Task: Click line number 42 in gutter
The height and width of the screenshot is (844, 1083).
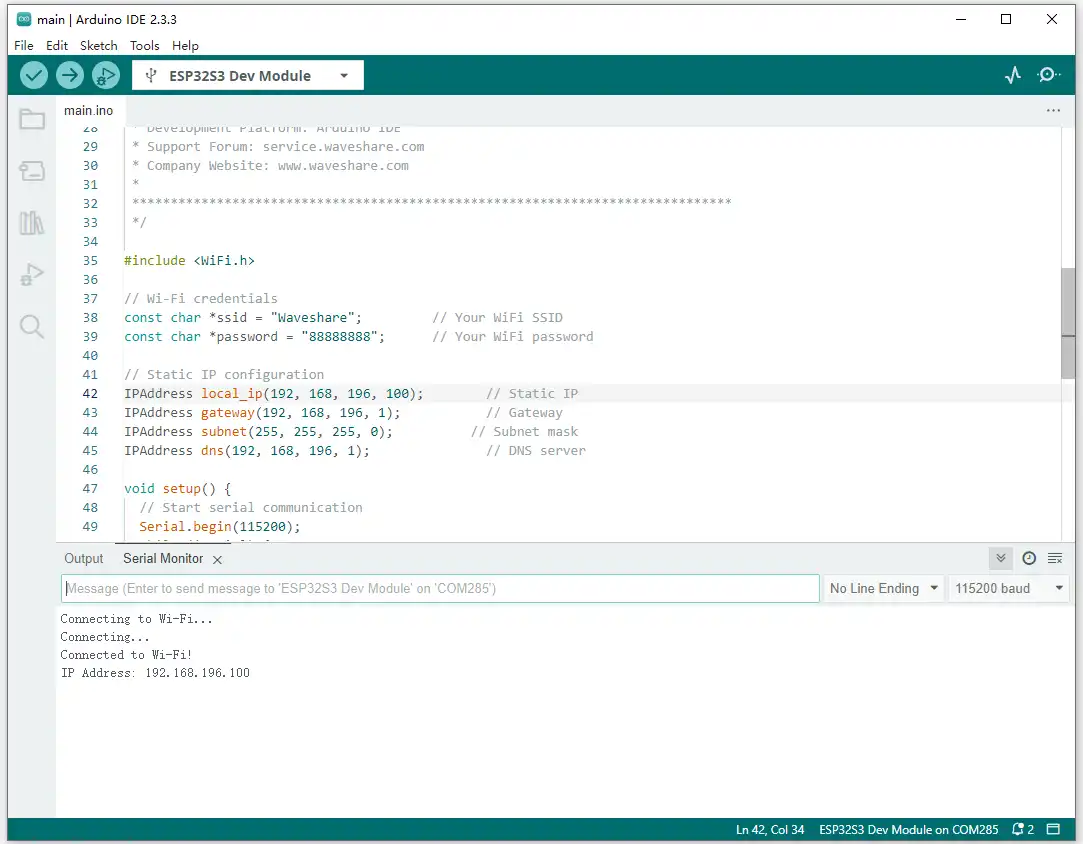Action: (x=90, y=394)
